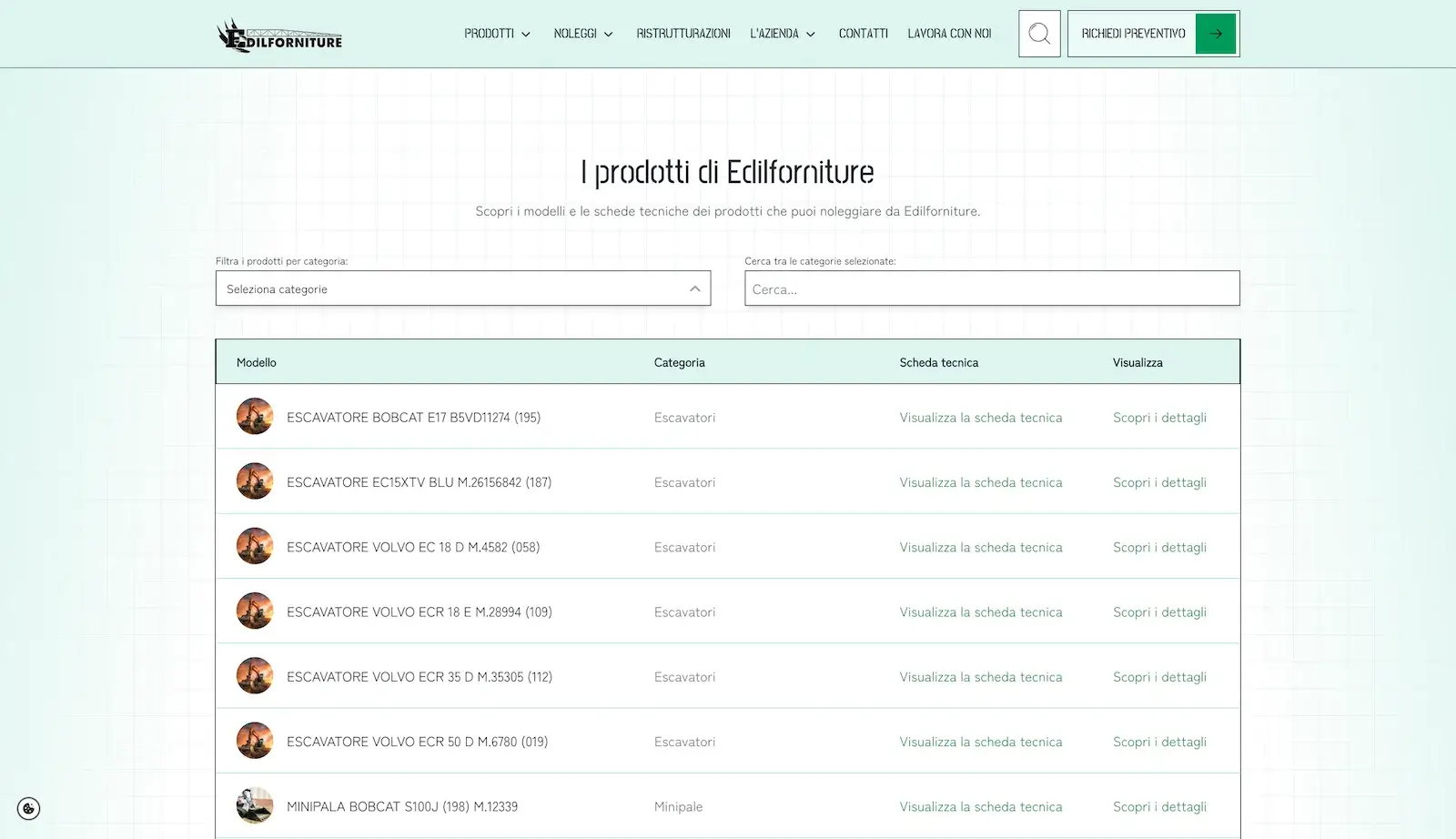Select text MINIPALA BOBCAT S100J (198) M.12339

tap(402, 806)
